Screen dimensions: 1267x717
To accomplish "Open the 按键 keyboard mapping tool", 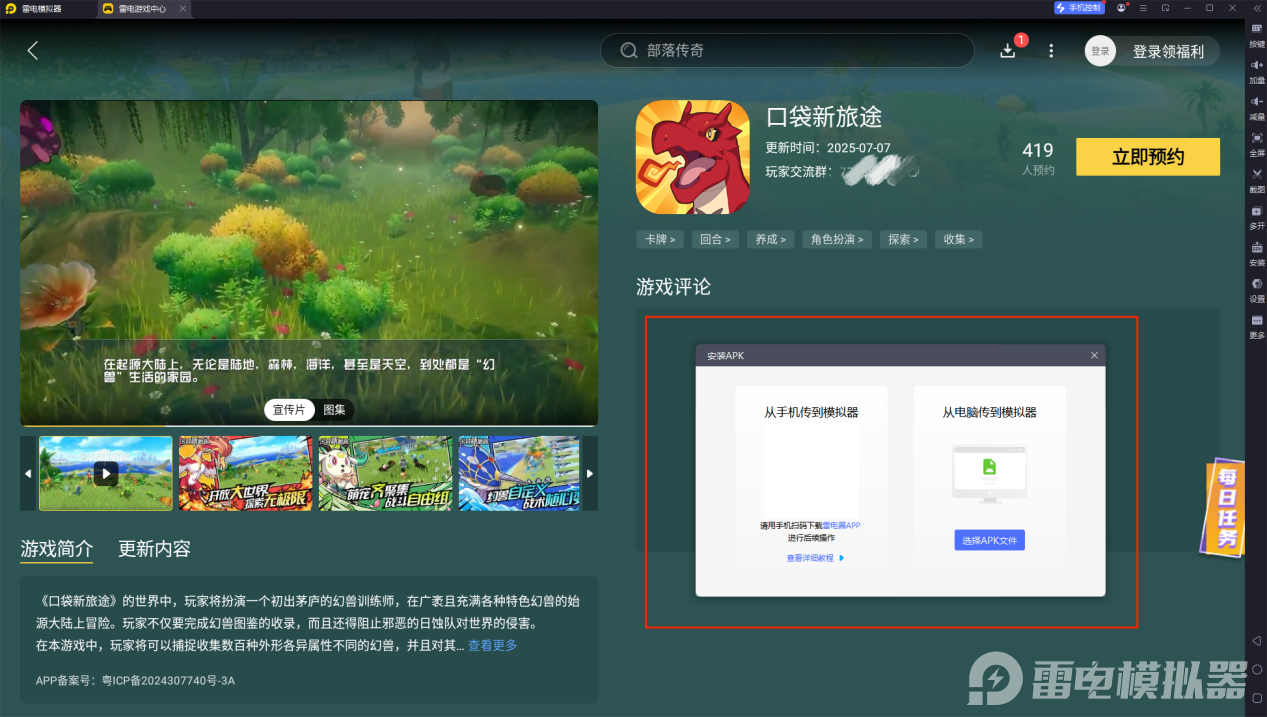I will [x=1257, y=34].
